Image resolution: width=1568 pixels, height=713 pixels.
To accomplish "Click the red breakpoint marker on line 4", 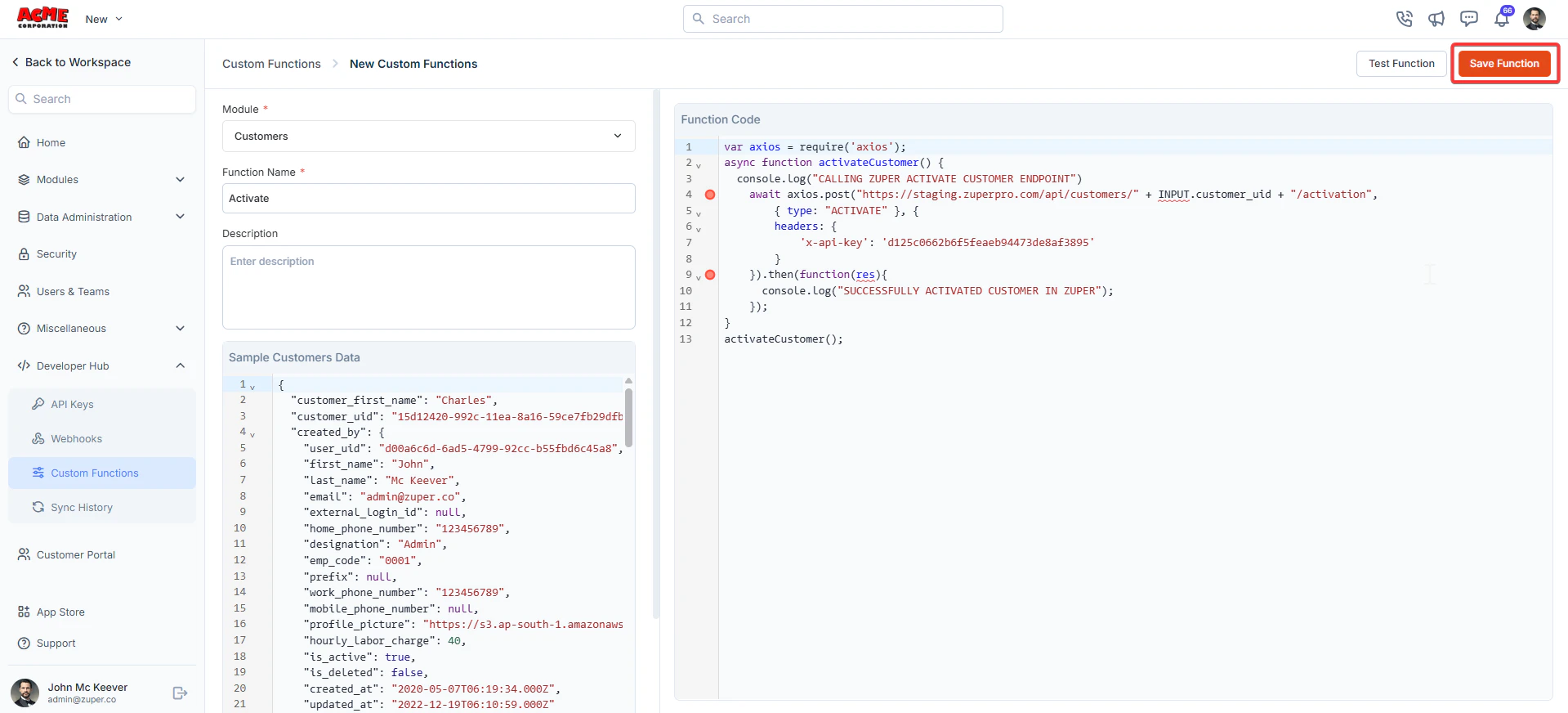I will (x=710, y=195).
